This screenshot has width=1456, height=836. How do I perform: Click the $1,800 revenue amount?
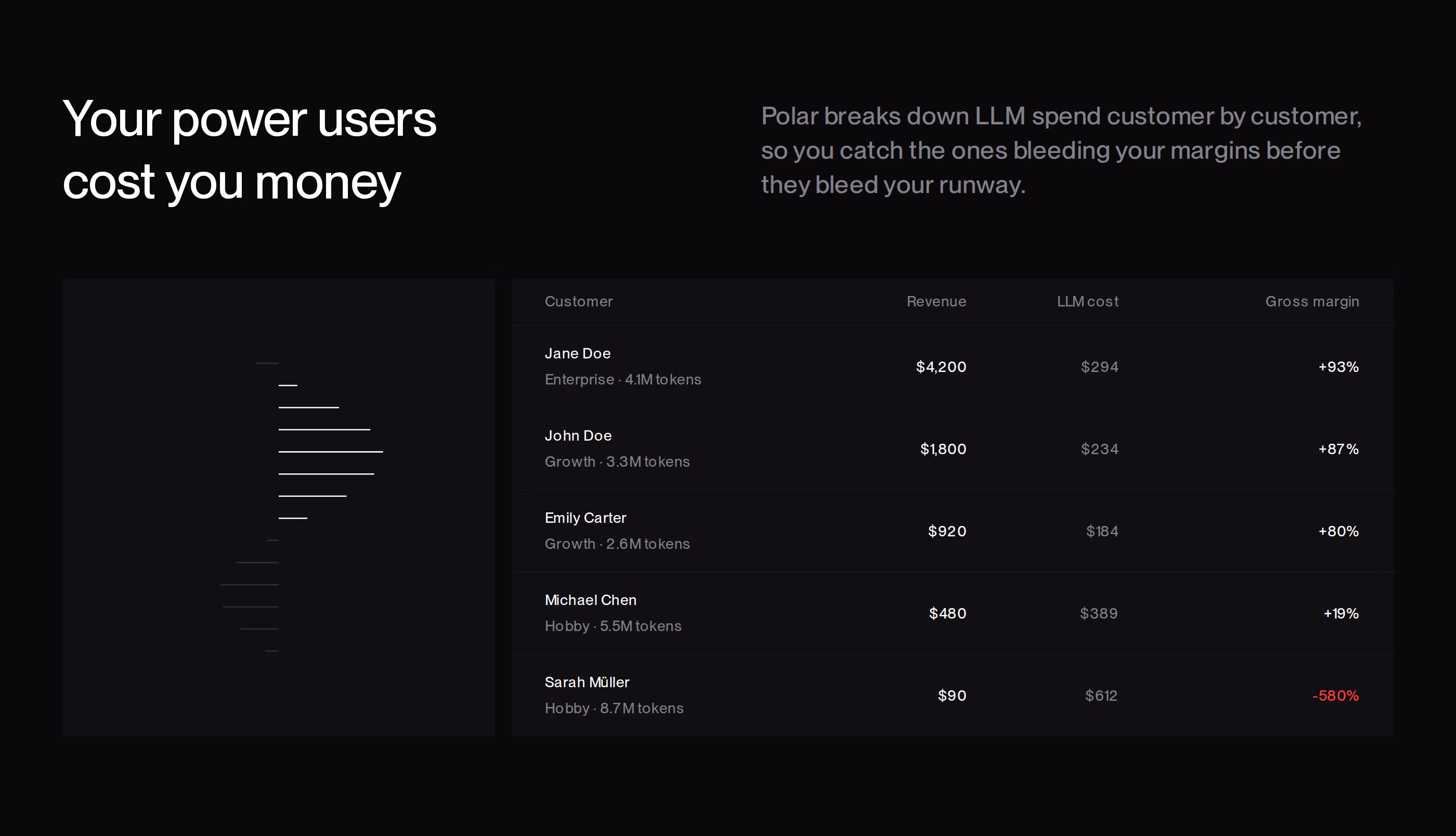pos(943,449)
